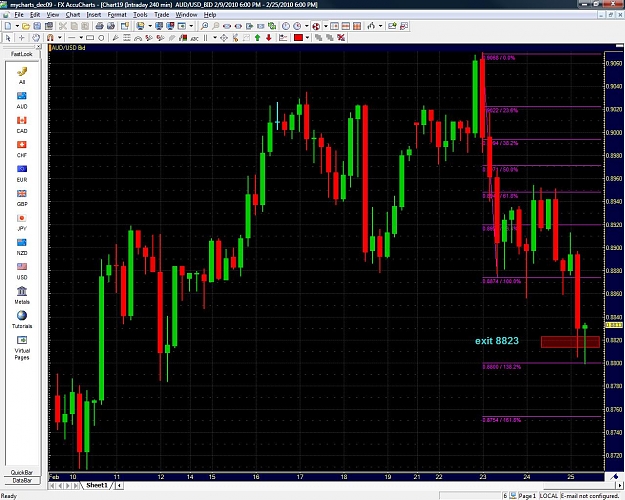The width and height of the screenshot is (625, 500).
Task: Open the Tools menu
Action: (x=140, y=15)
